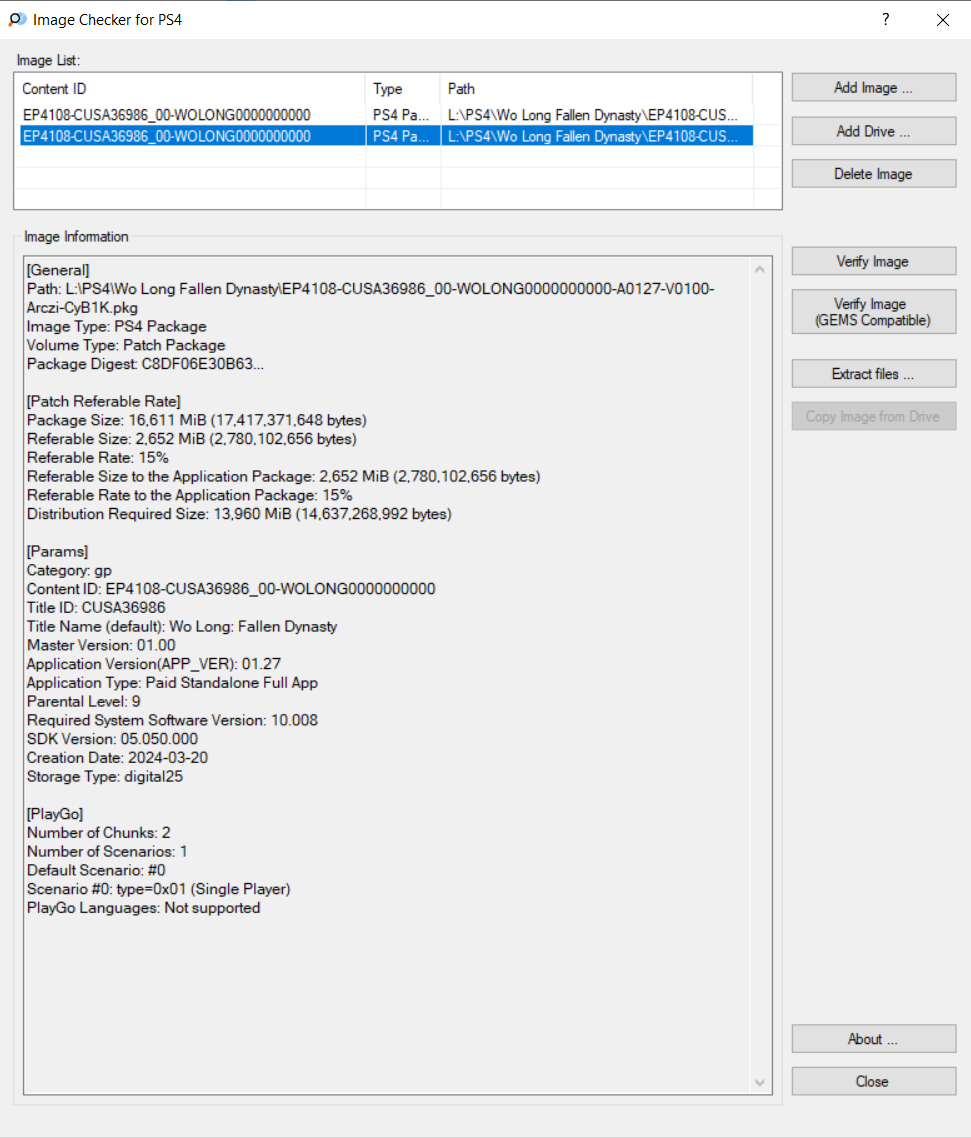
Task: Click the Path column header
Action: tap(597, 89)
